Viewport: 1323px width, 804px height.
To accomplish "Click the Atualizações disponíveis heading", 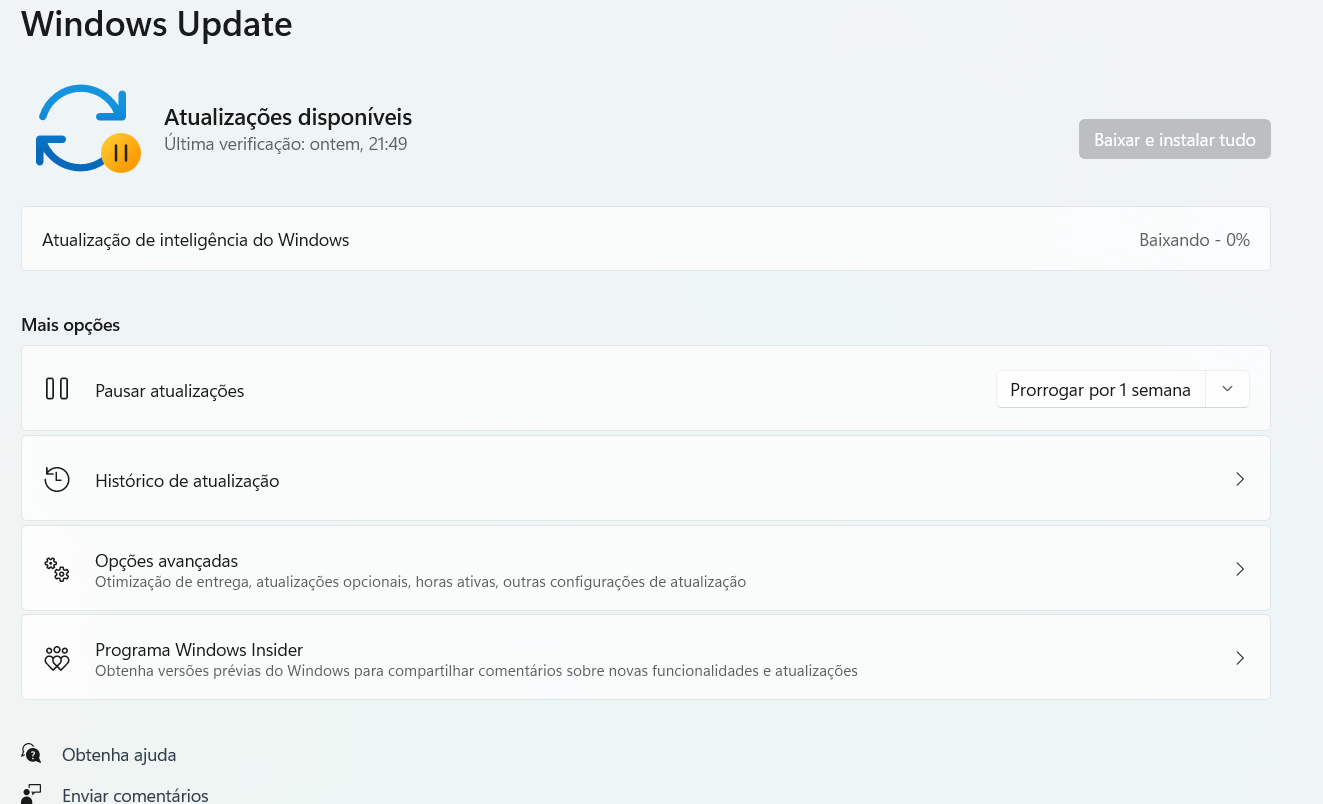I will (288, 117).
